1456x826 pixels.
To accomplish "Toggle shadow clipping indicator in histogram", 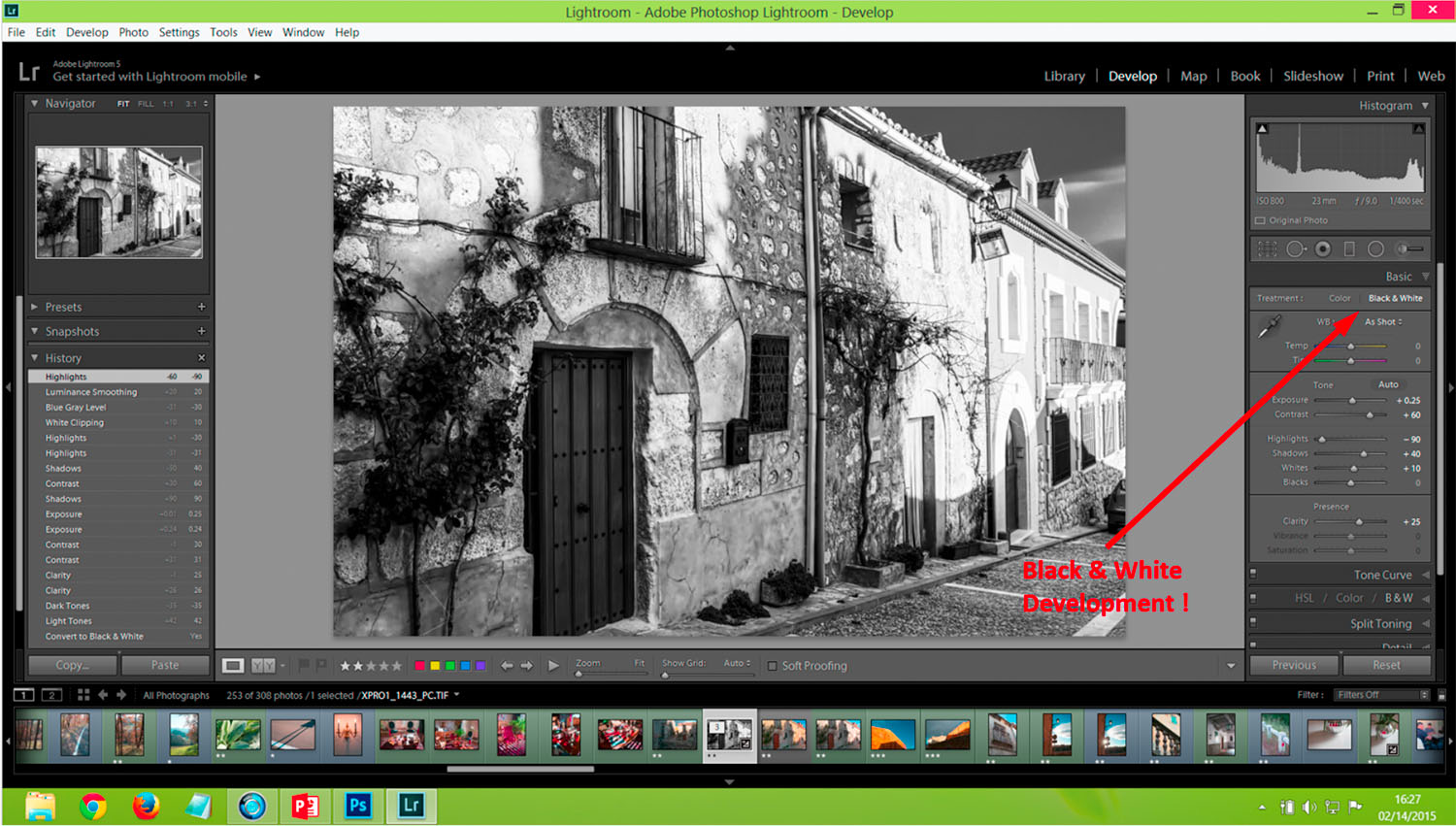I will click(1262, 128).
